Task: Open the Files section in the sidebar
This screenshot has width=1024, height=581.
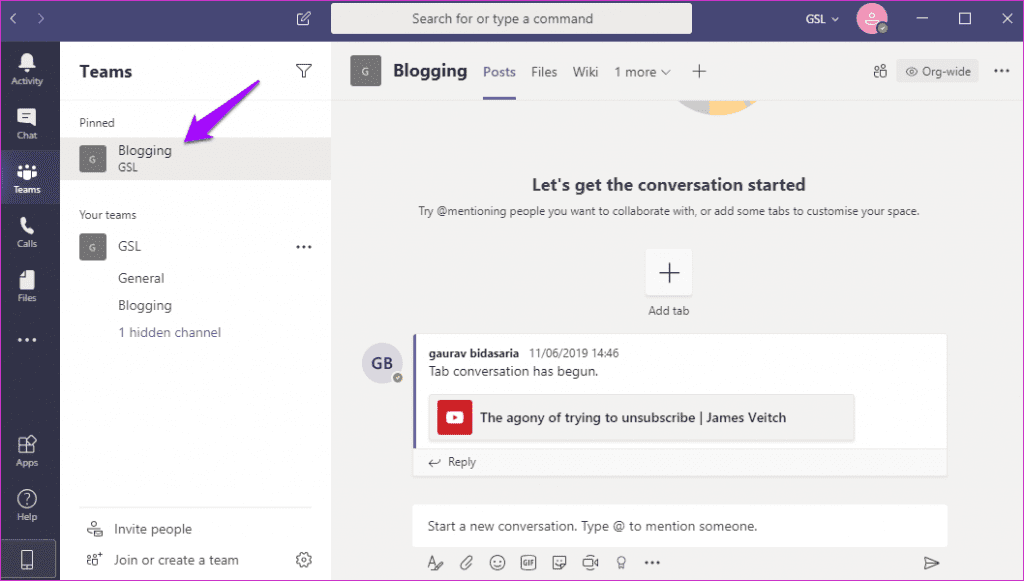Action: (x=27, y=286)
